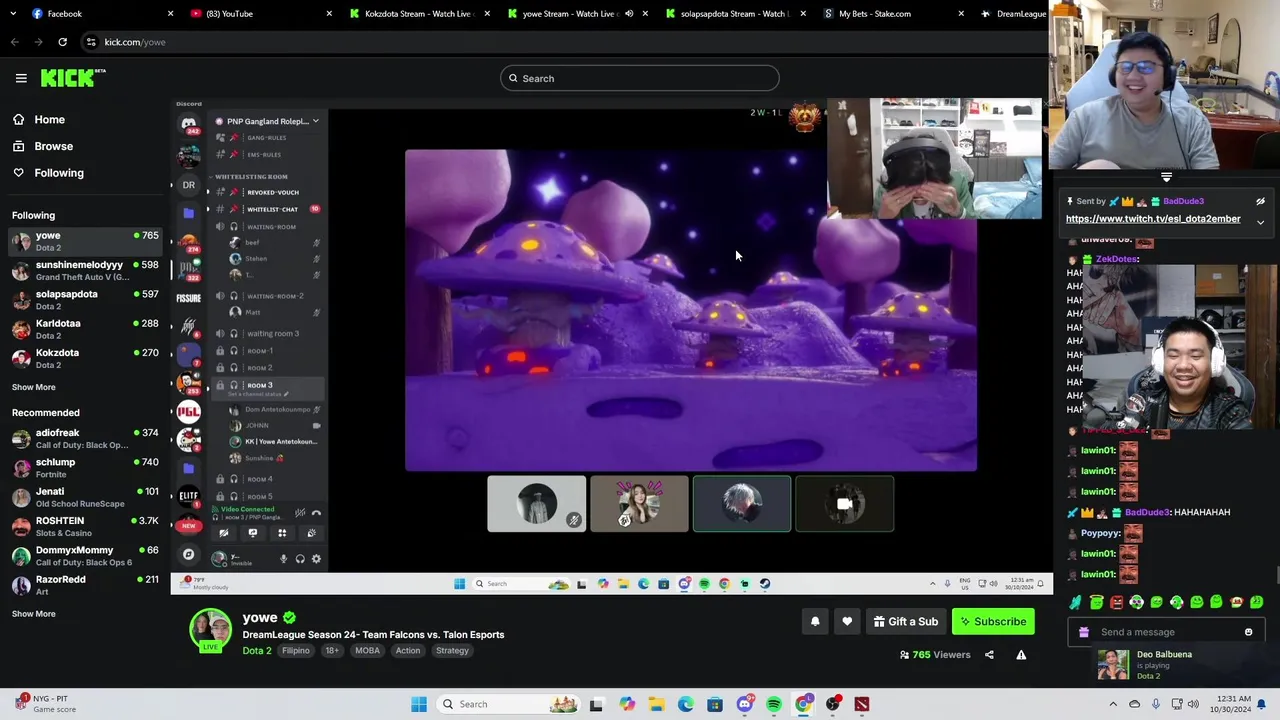Toggle Discord headphone deafen in stream
The width and height of the screenshot is (1280, 720).
(x=300, y=559)
